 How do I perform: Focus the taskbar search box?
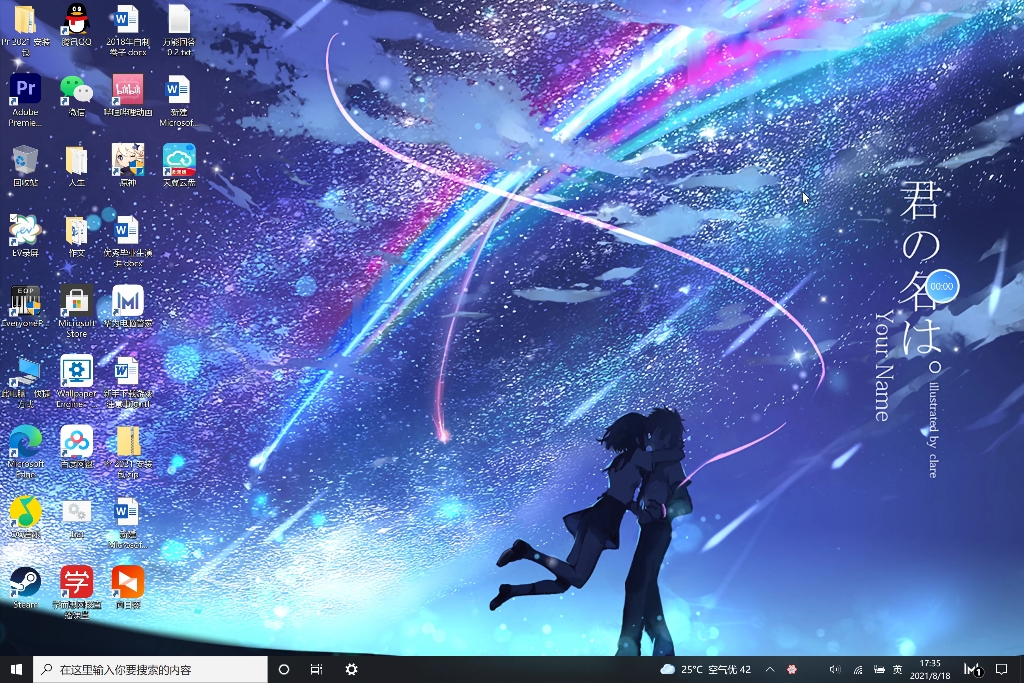pos(150,669)
